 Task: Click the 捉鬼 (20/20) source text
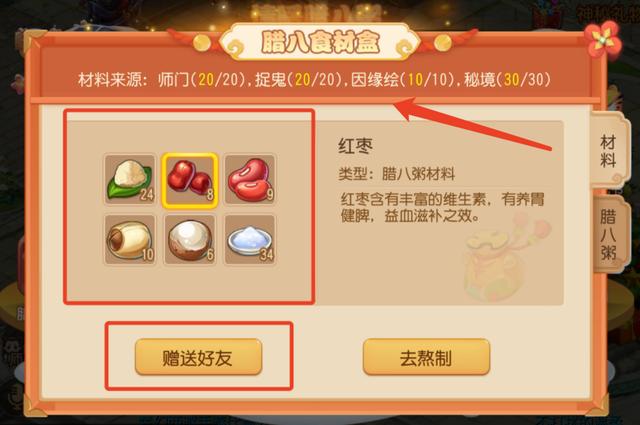[299, 80]
